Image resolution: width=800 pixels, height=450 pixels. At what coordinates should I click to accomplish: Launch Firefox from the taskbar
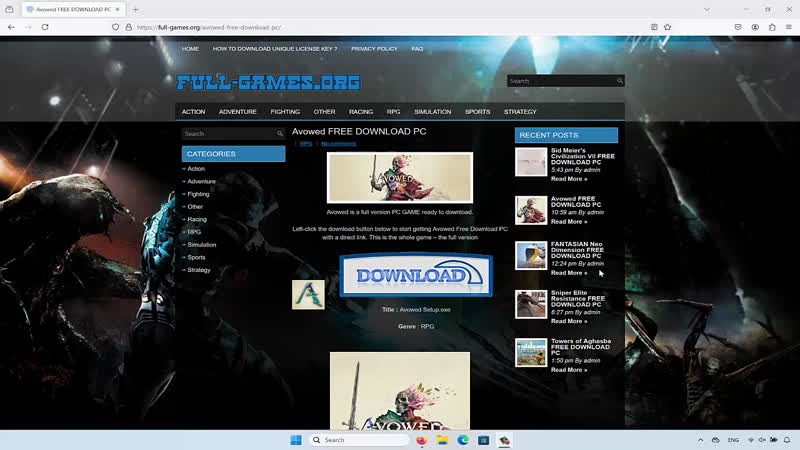[x=421, y=440]
